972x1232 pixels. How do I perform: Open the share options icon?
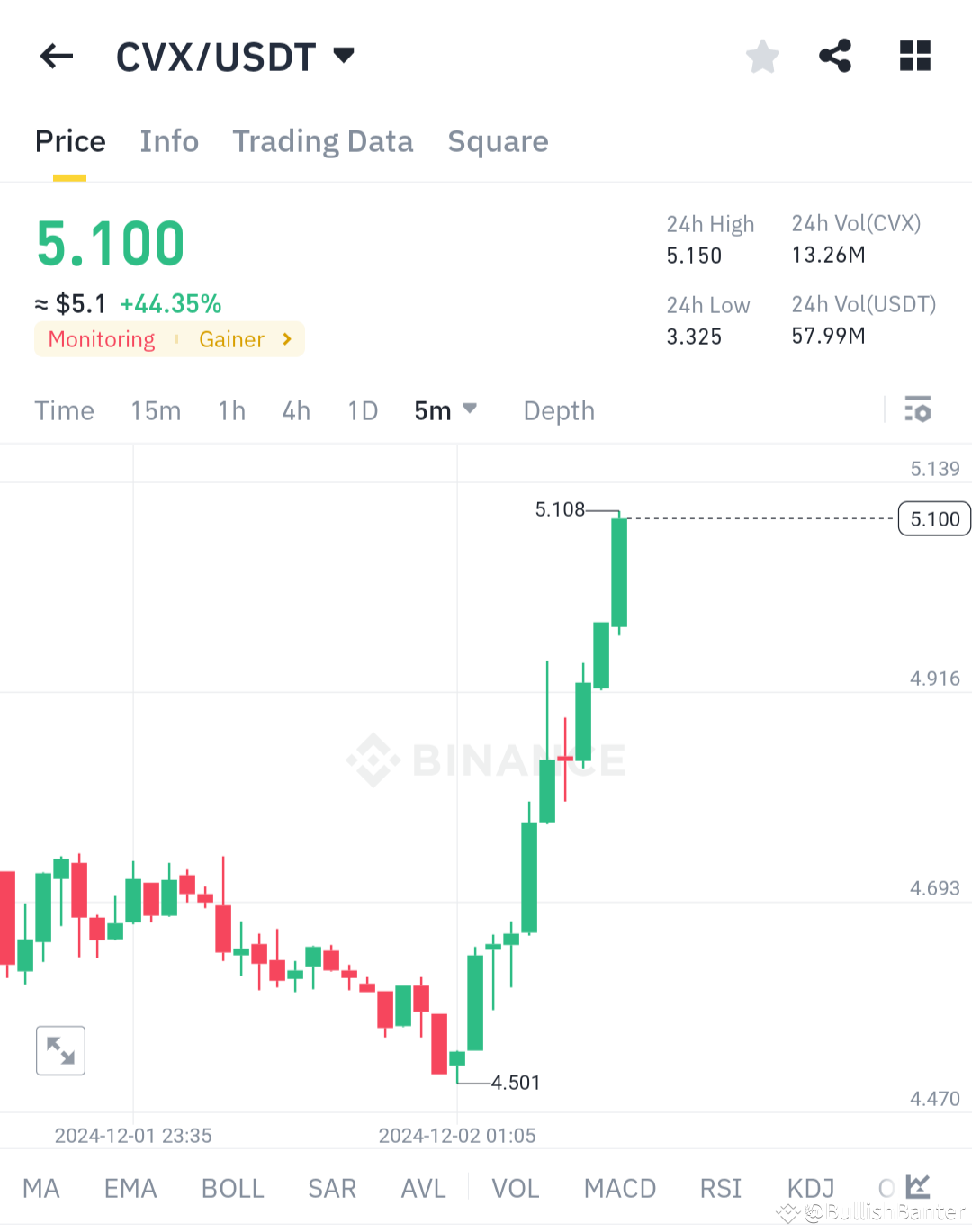(835, 56)
